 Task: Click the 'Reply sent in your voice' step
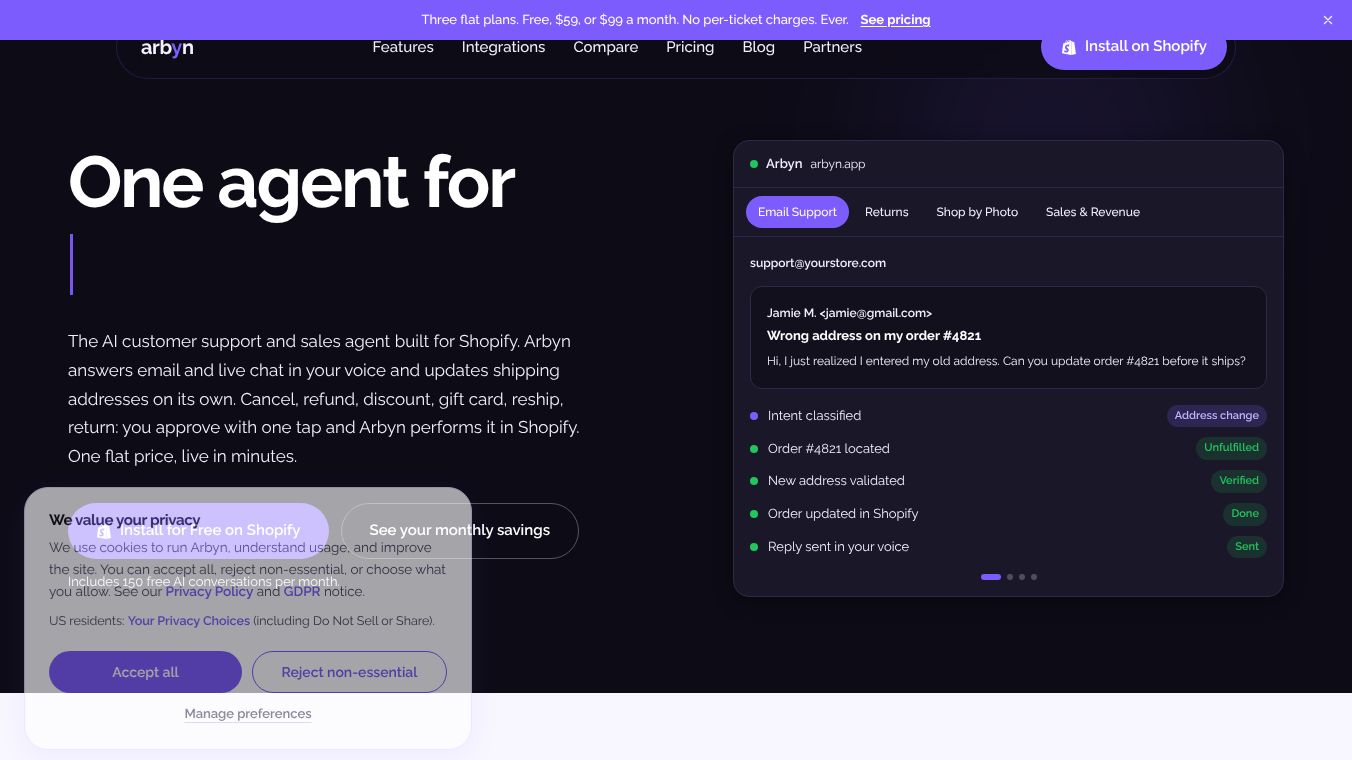pos(839,547)
